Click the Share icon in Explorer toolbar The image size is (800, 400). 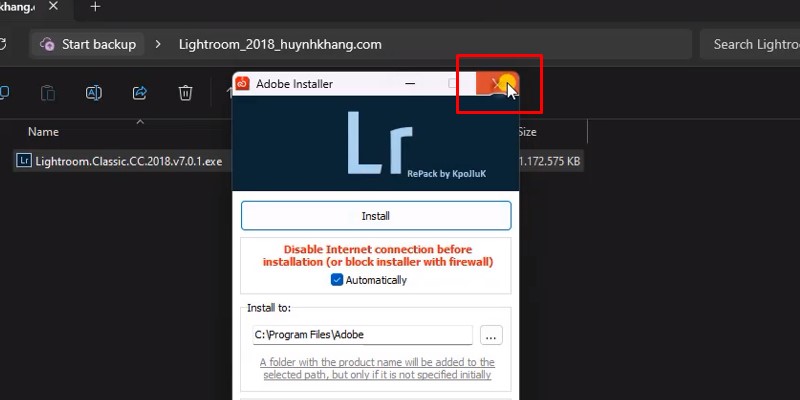140,93
